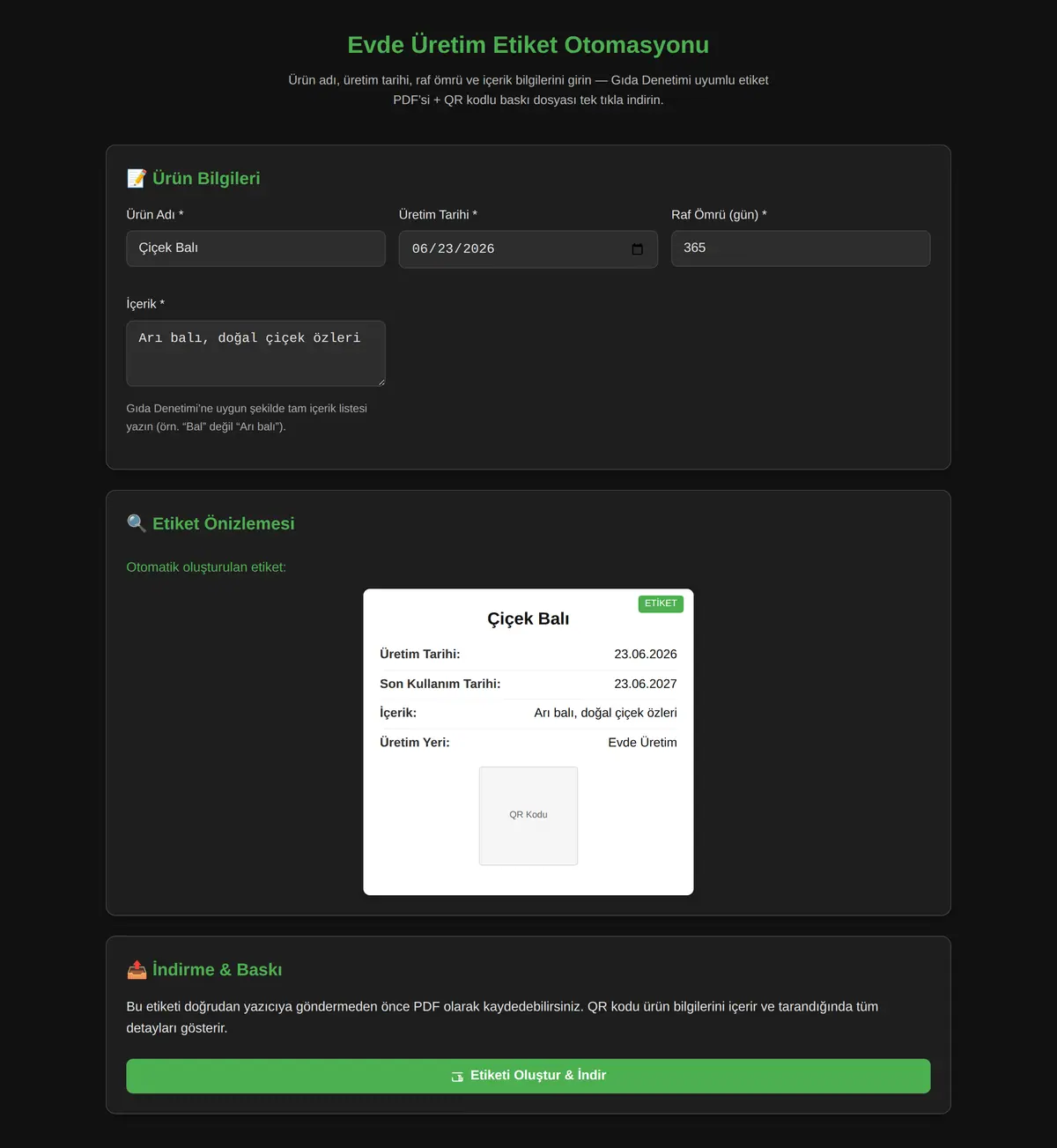Viewport: 1057px width, 1148px height.
Task: Click inside the İçerik text area
Action: coord(255,353)
